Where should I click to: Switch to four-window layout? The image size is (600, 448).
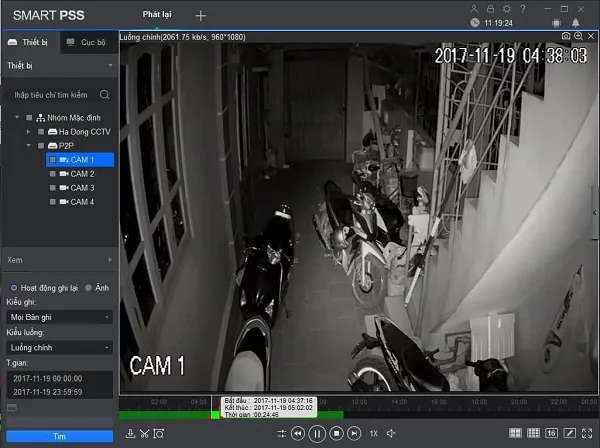point(515,433)
